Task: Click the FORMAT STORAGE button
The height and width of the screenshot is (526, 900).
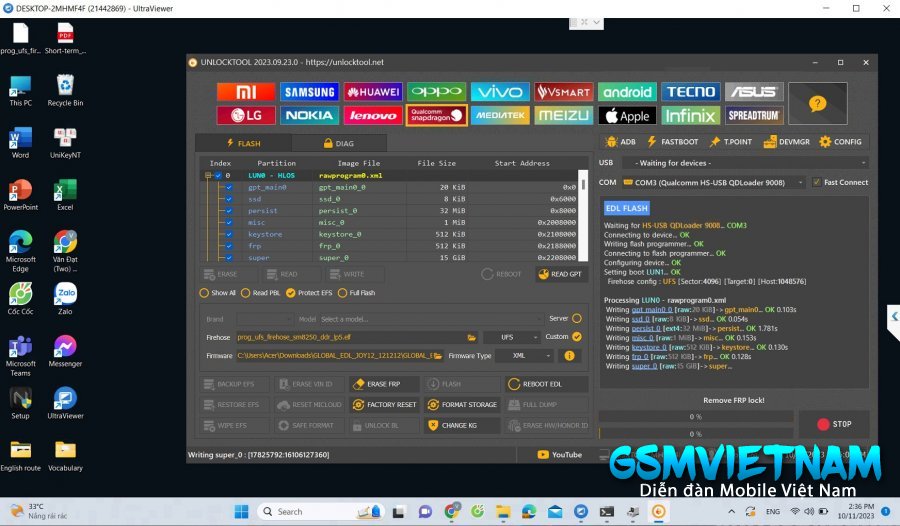Action: tap(463, 405)
